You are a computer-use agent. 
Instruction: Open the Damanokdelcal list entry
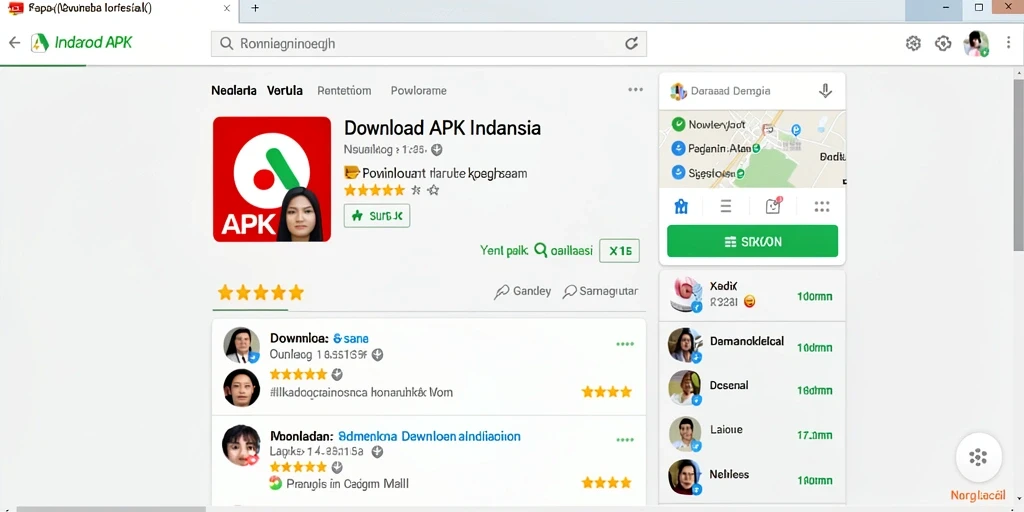pos(752,345)
